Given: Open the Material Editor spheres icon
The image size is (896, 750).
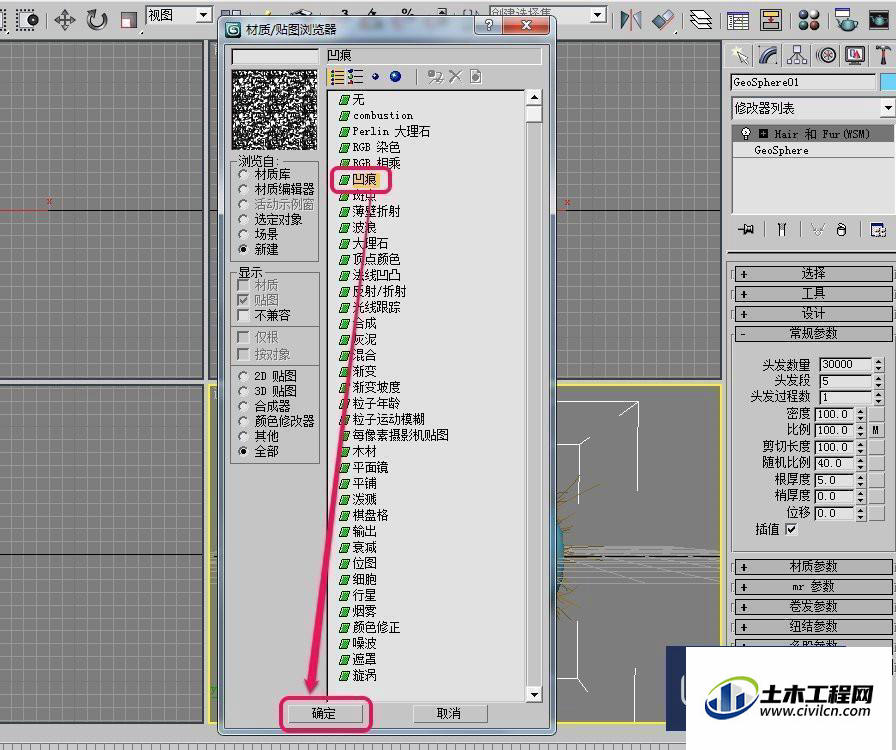Looking at the screenshot, I should (809, 20).
